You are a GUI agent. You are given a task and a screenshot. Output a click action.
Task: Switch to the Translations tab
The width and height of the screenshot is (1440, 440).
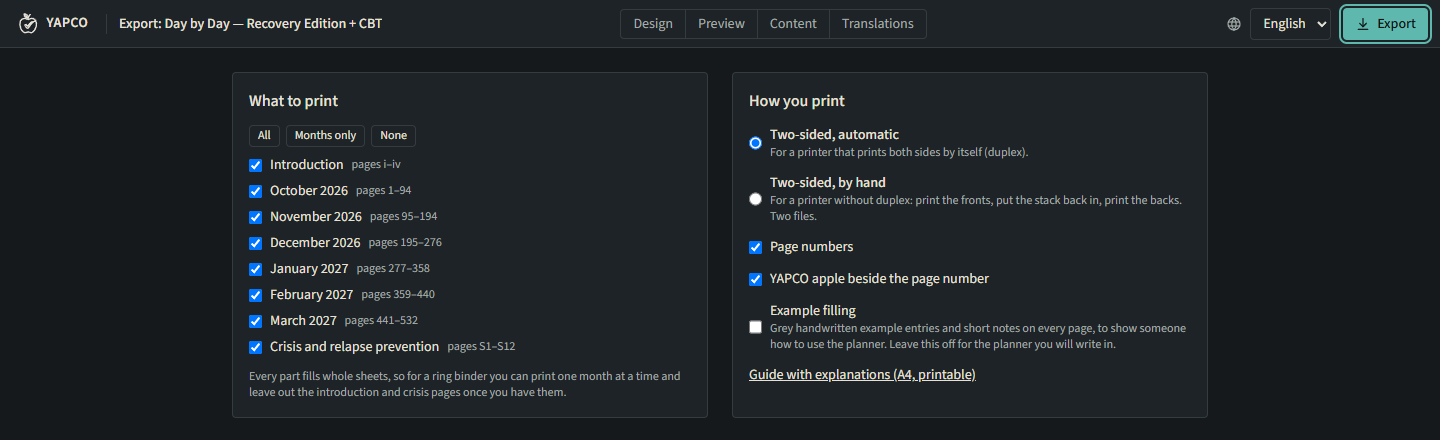click(878, 24)
